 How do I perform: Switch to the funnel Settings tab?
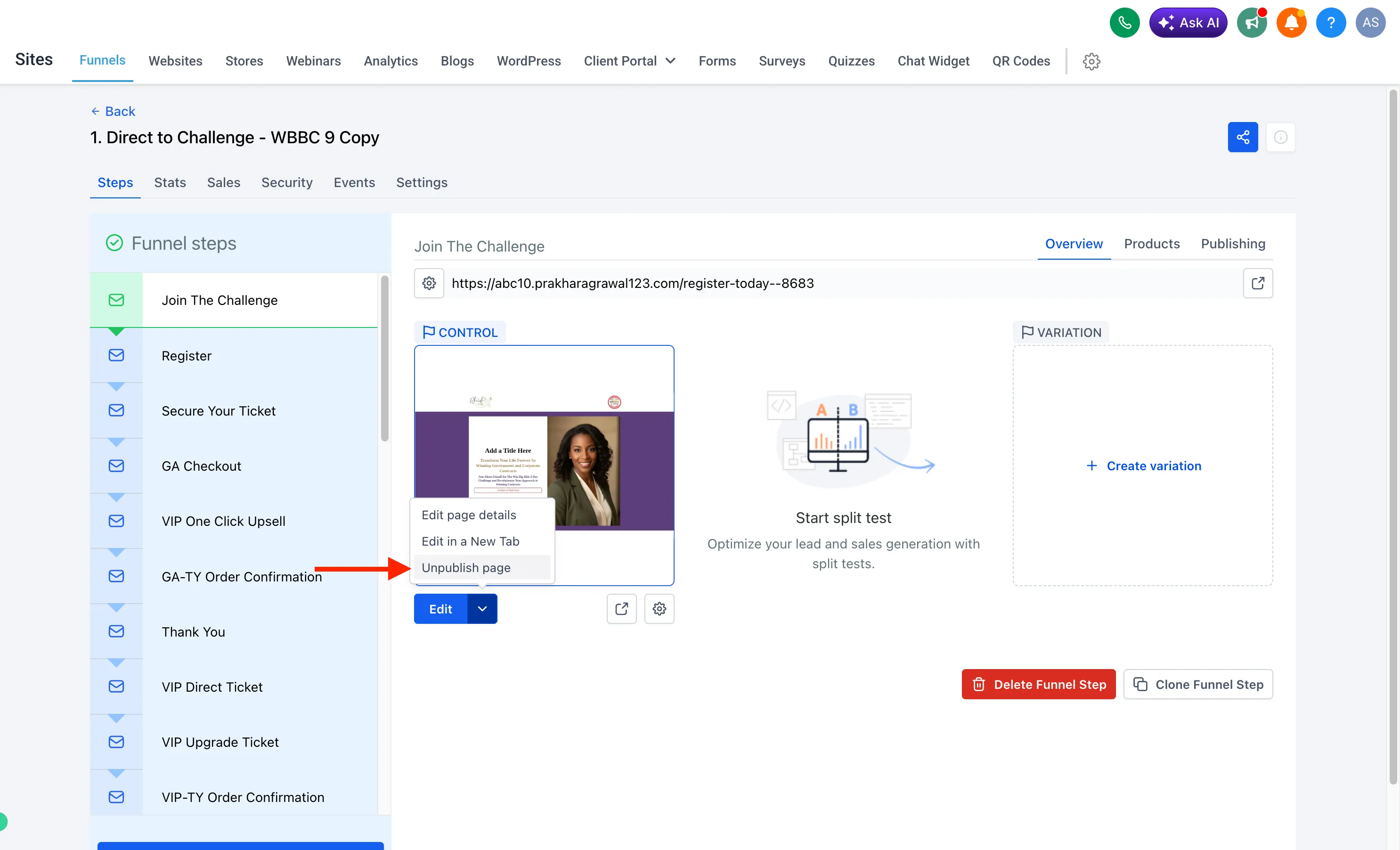click(422, 182)
